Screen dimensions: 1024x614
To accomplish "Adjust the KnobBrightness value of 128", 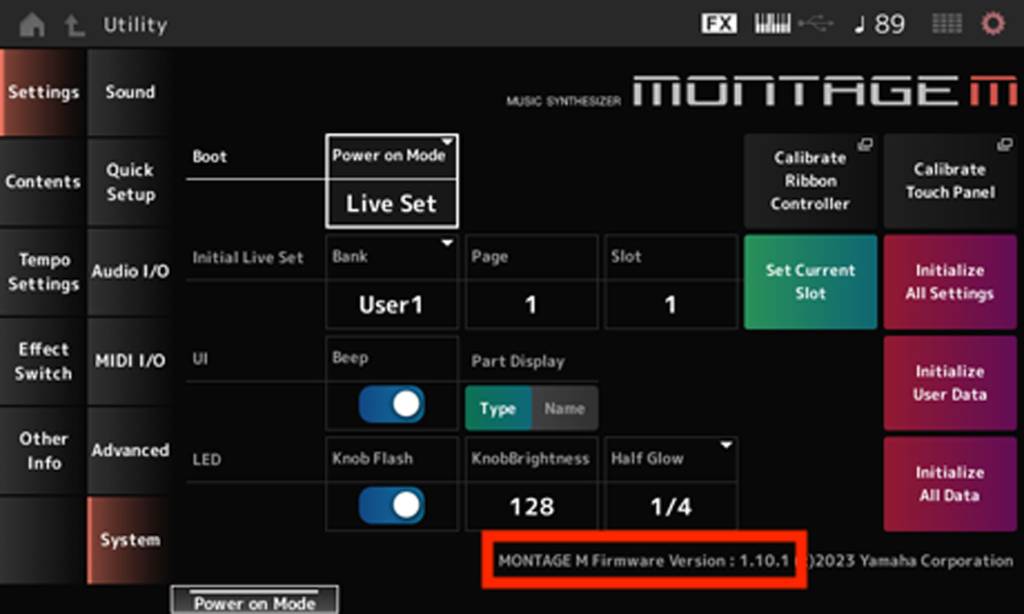I will 531,506.
